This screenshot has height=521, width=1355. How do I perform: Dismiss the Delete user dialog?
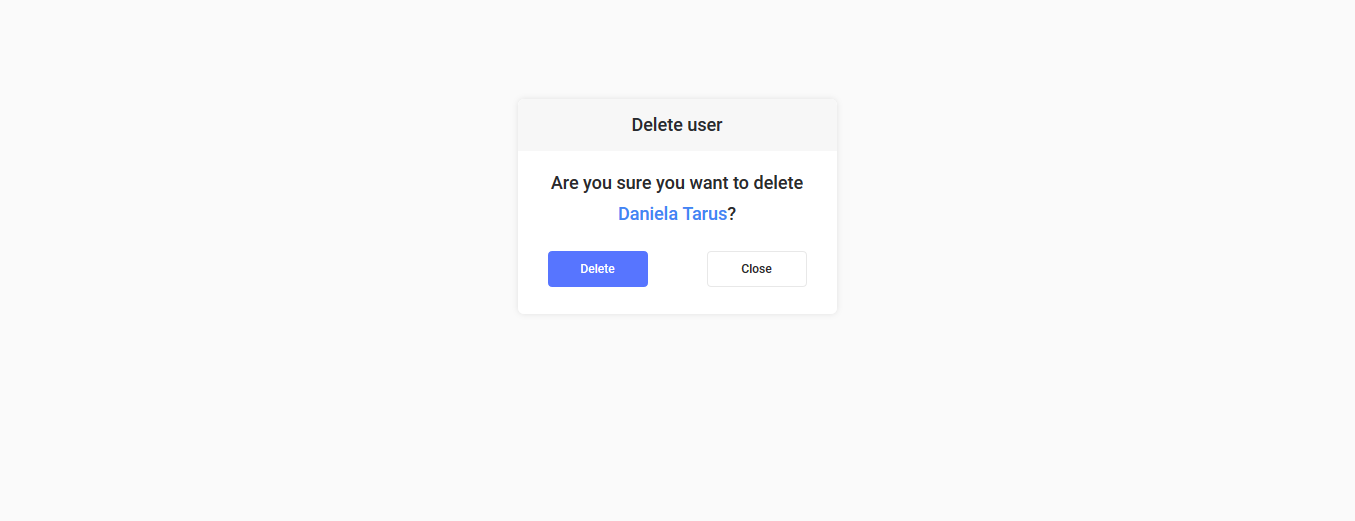[x=757, y=269]
